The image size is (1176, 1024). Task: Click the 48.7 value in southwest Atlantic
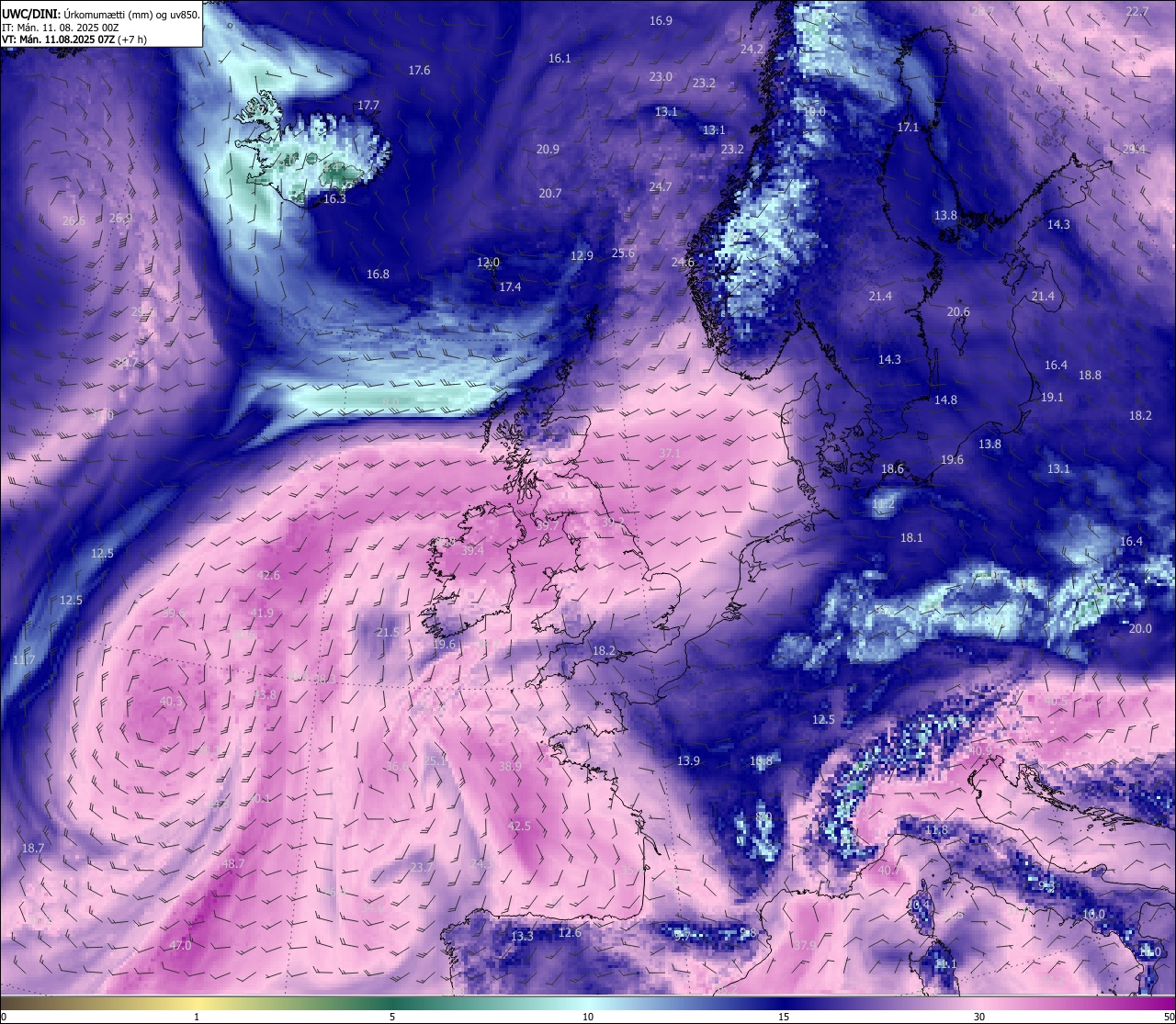point(233,863)
